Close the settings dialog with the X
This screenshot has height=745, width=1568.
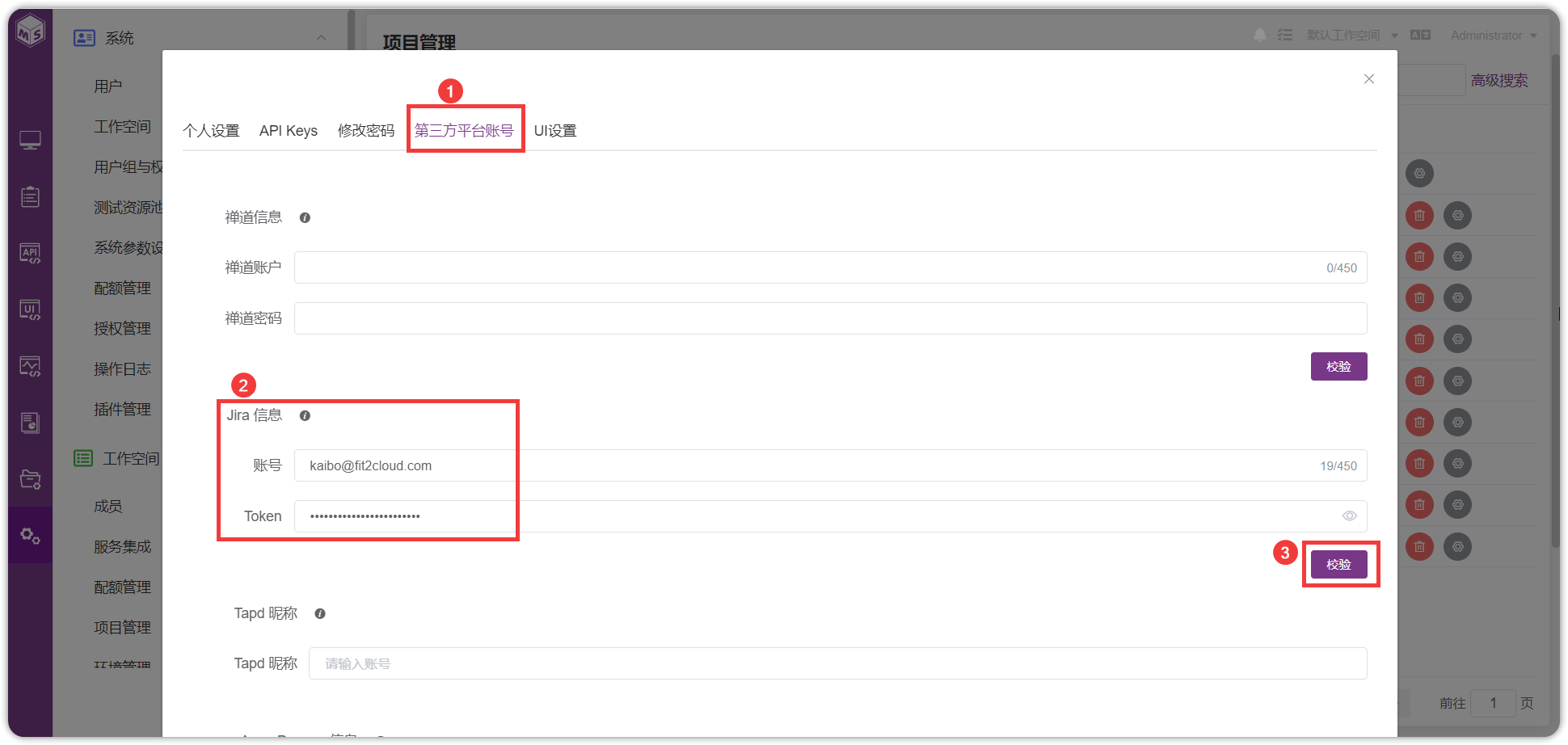[x=1369, y=79]
